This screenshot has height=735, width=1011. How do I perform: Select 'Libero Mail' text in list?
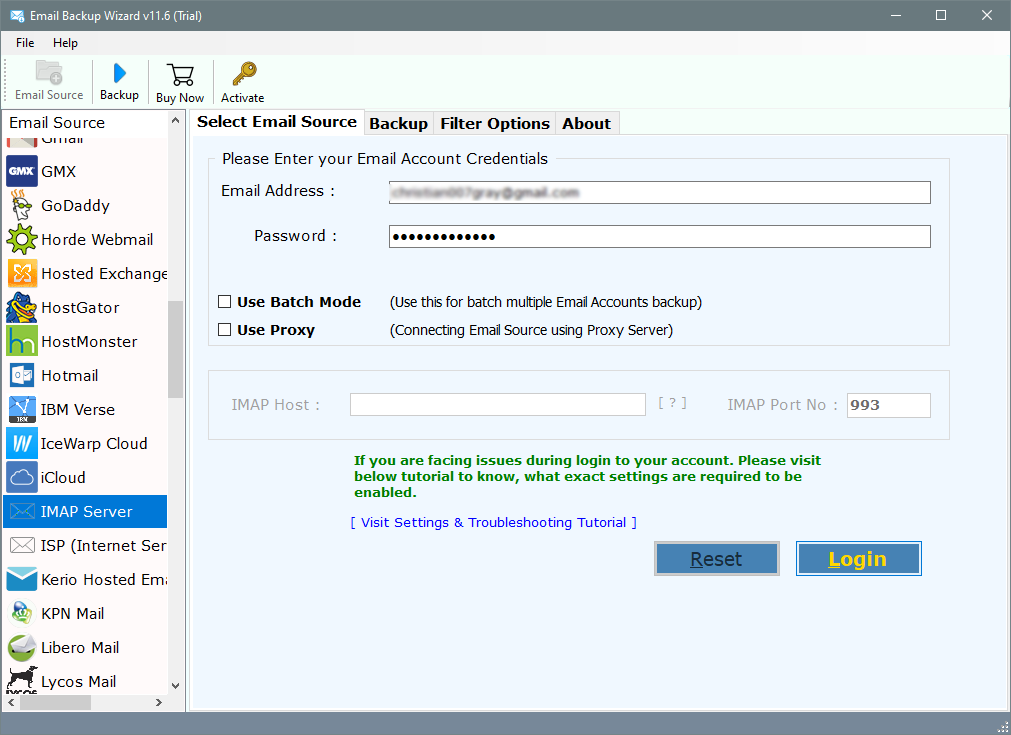pyautogui.click(x=80, y=647)
